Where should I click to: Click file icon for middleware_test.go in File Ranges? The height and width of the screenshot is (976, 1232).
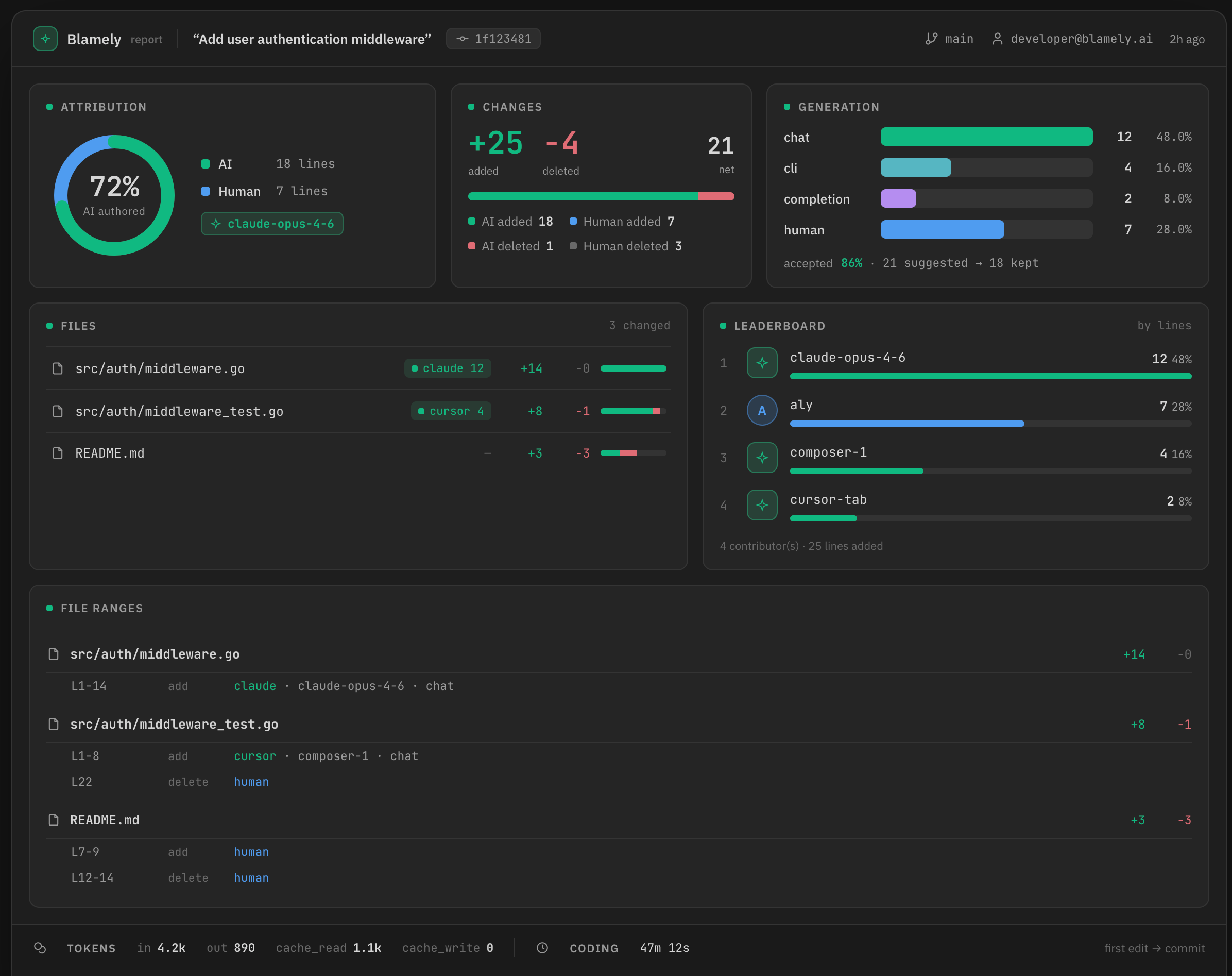coord(54,724)
